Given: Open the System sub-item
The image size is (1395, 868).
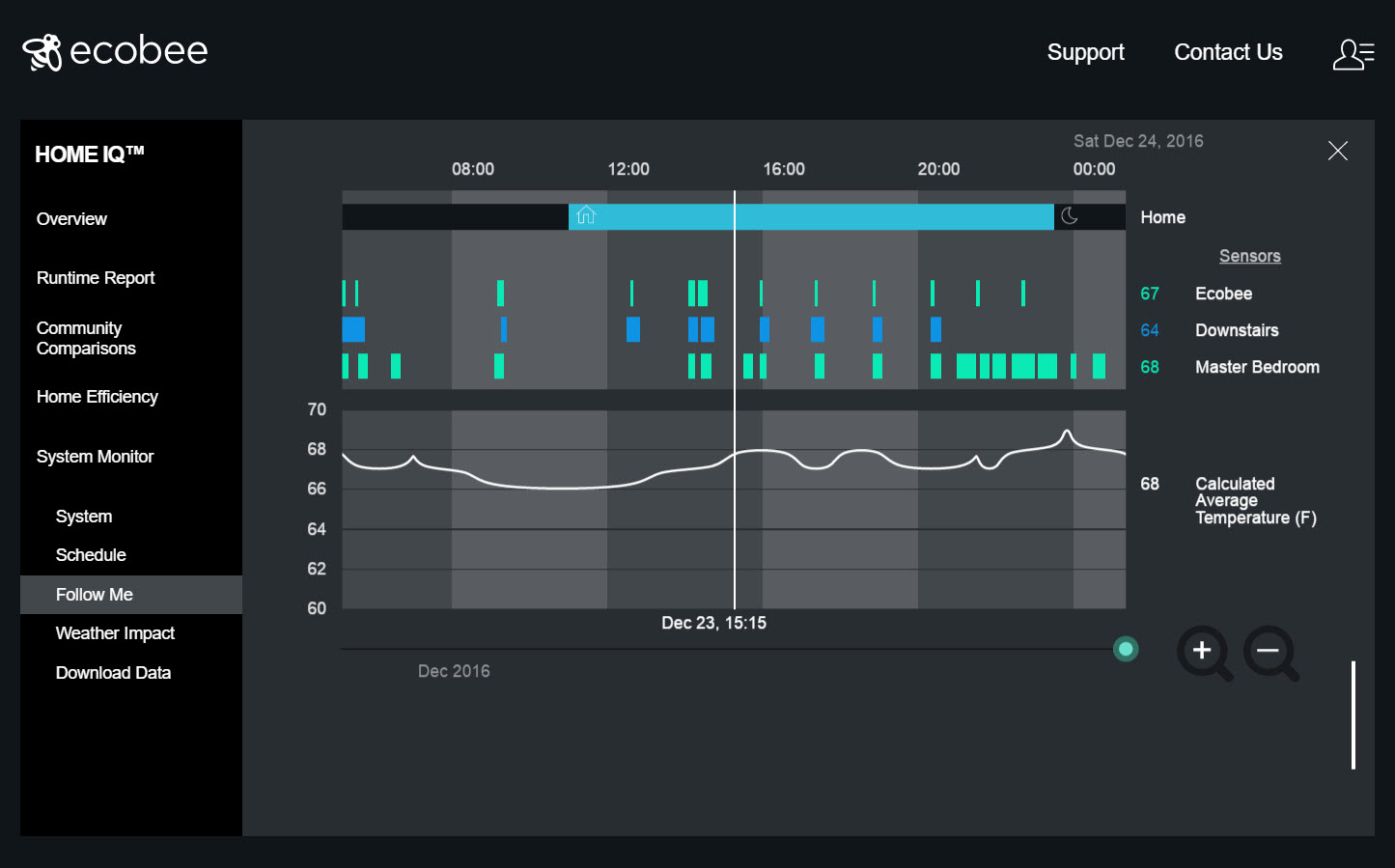Looking at the screenshot, I should click(84, 517).
